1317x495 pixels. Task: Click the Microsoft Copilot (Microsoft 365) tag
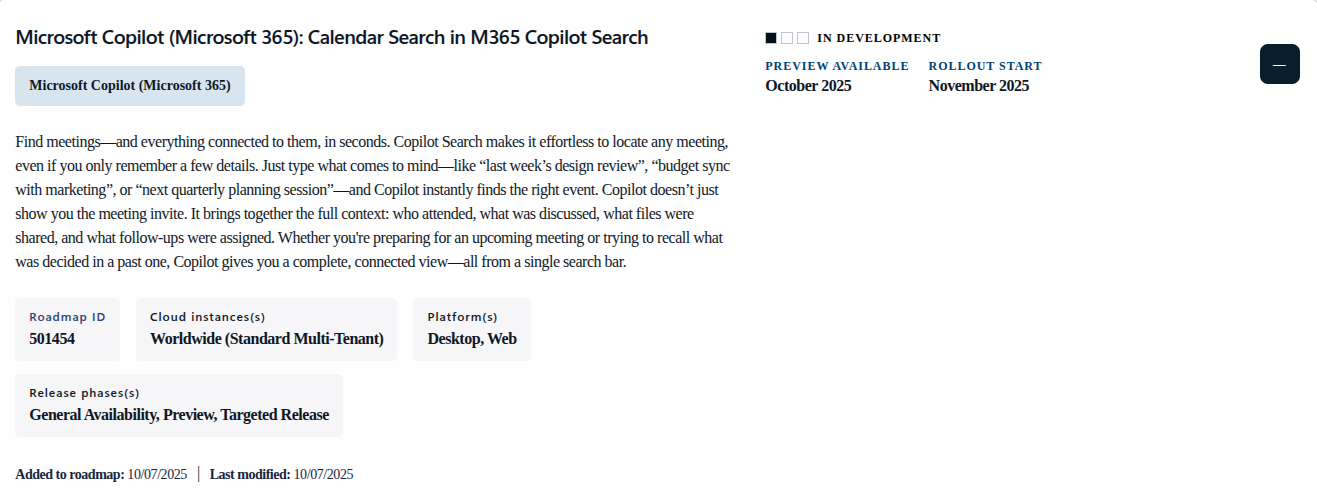pyautogui.click(x=130, y=86)
